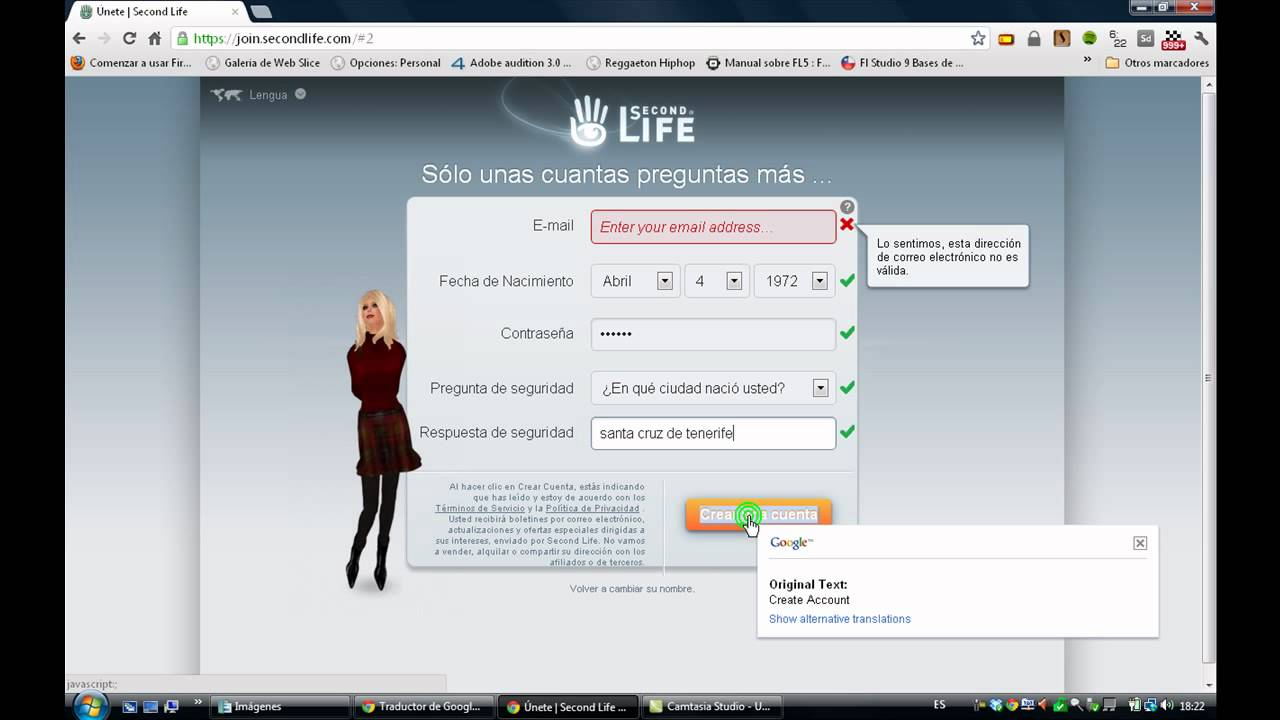
Task: Open the birth year dropdown showing 1972
Action: click(794, 281)
